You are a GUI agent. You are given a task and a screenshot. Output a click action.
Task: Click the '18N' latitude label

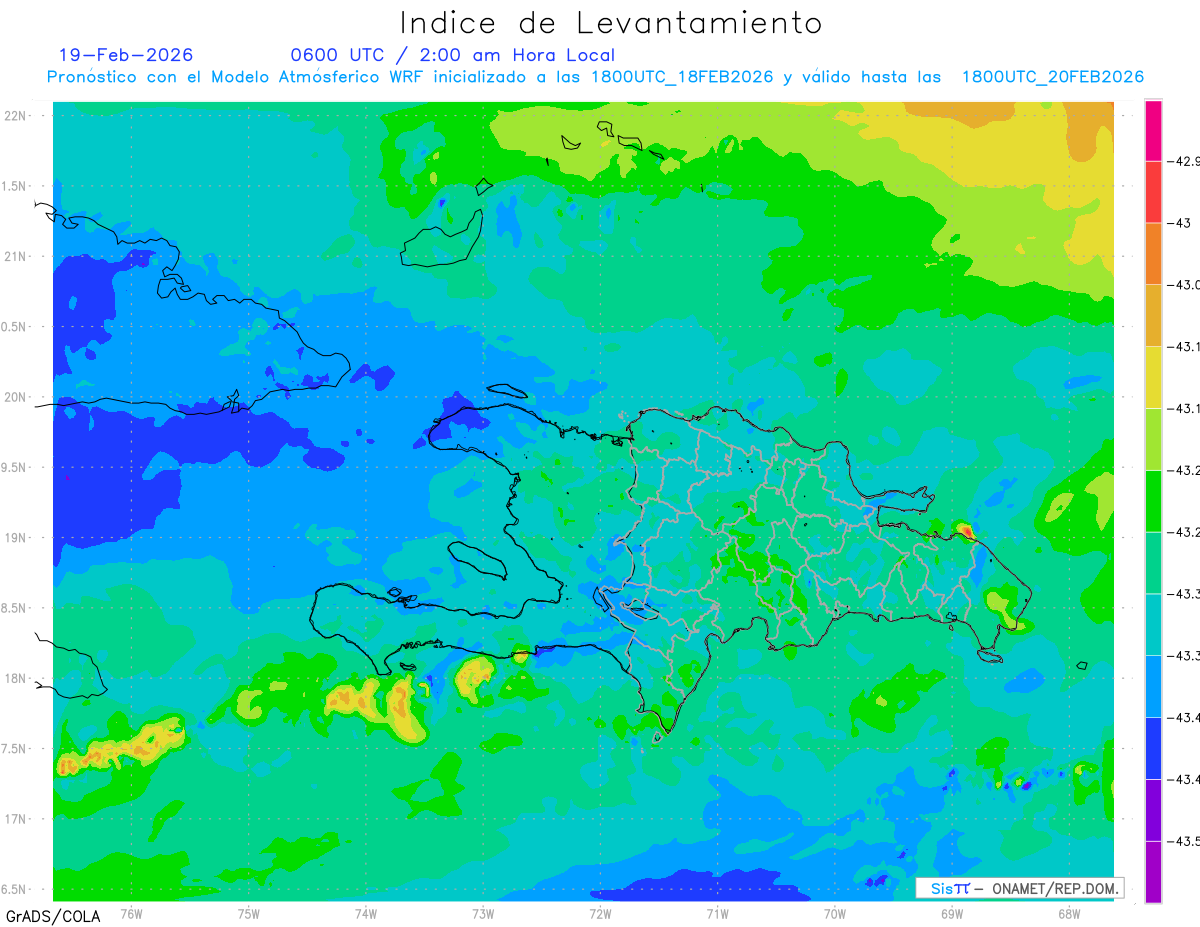[x=15, y=678]
